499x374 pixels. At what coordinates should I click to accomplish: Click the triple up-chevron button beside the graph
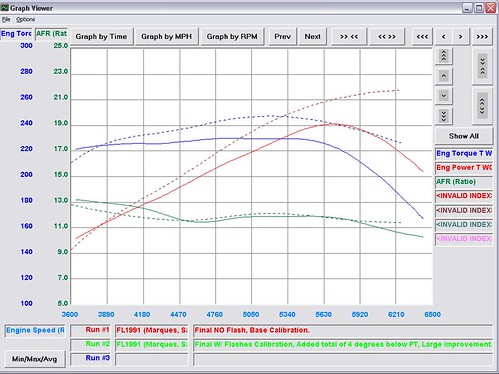444,56
